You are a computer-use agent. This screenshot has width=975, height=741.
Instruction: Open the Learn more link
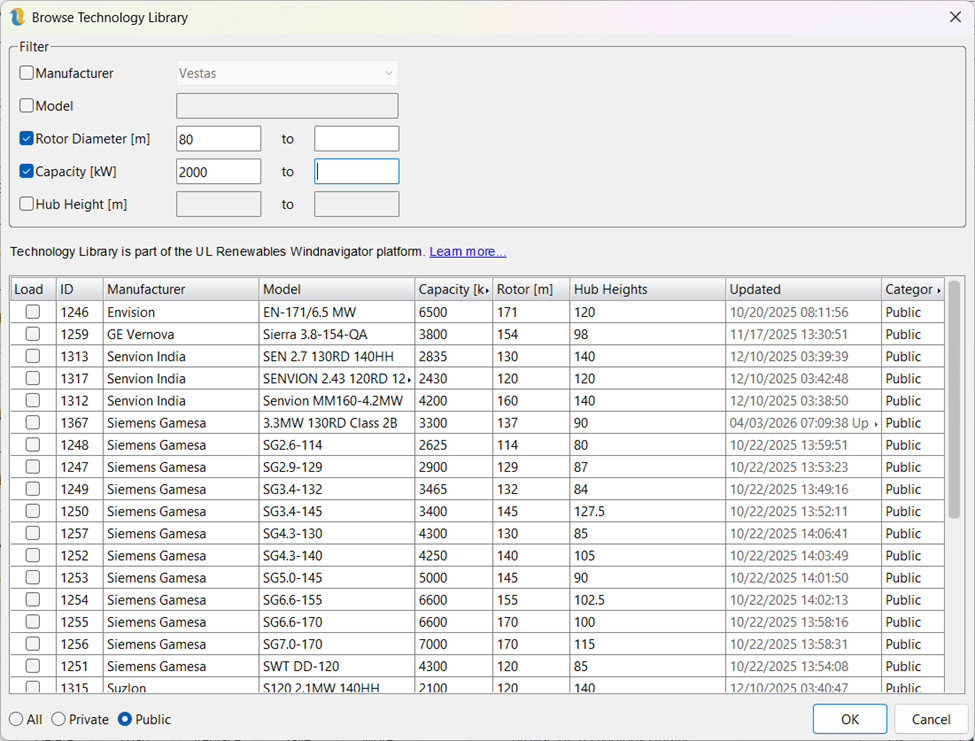(467, 251)
